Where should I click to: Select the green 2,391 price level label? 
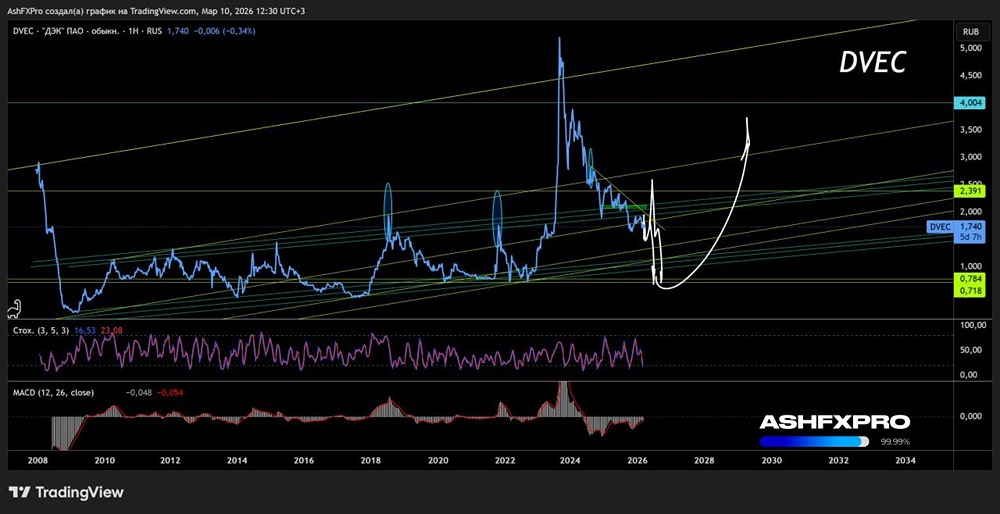(x=971, y=191)
